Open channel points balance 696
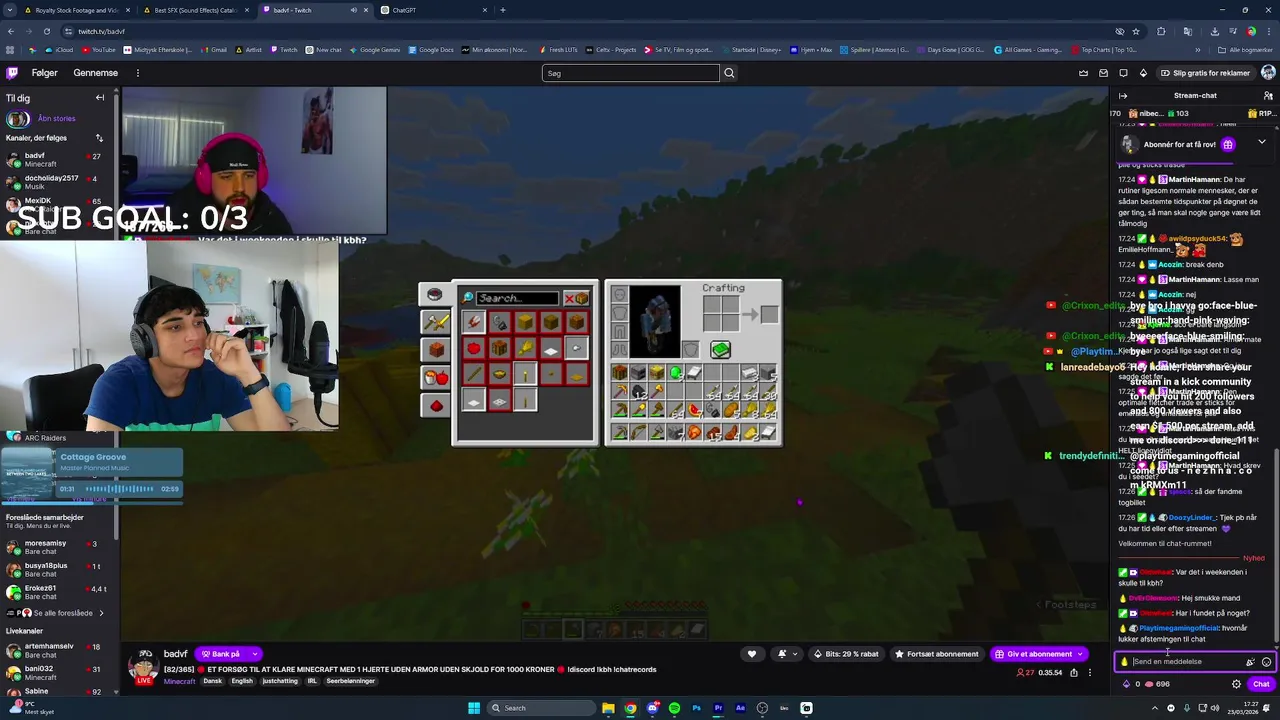The height and width of the screenshot is (720, 1280). (x=1156, y=684)
